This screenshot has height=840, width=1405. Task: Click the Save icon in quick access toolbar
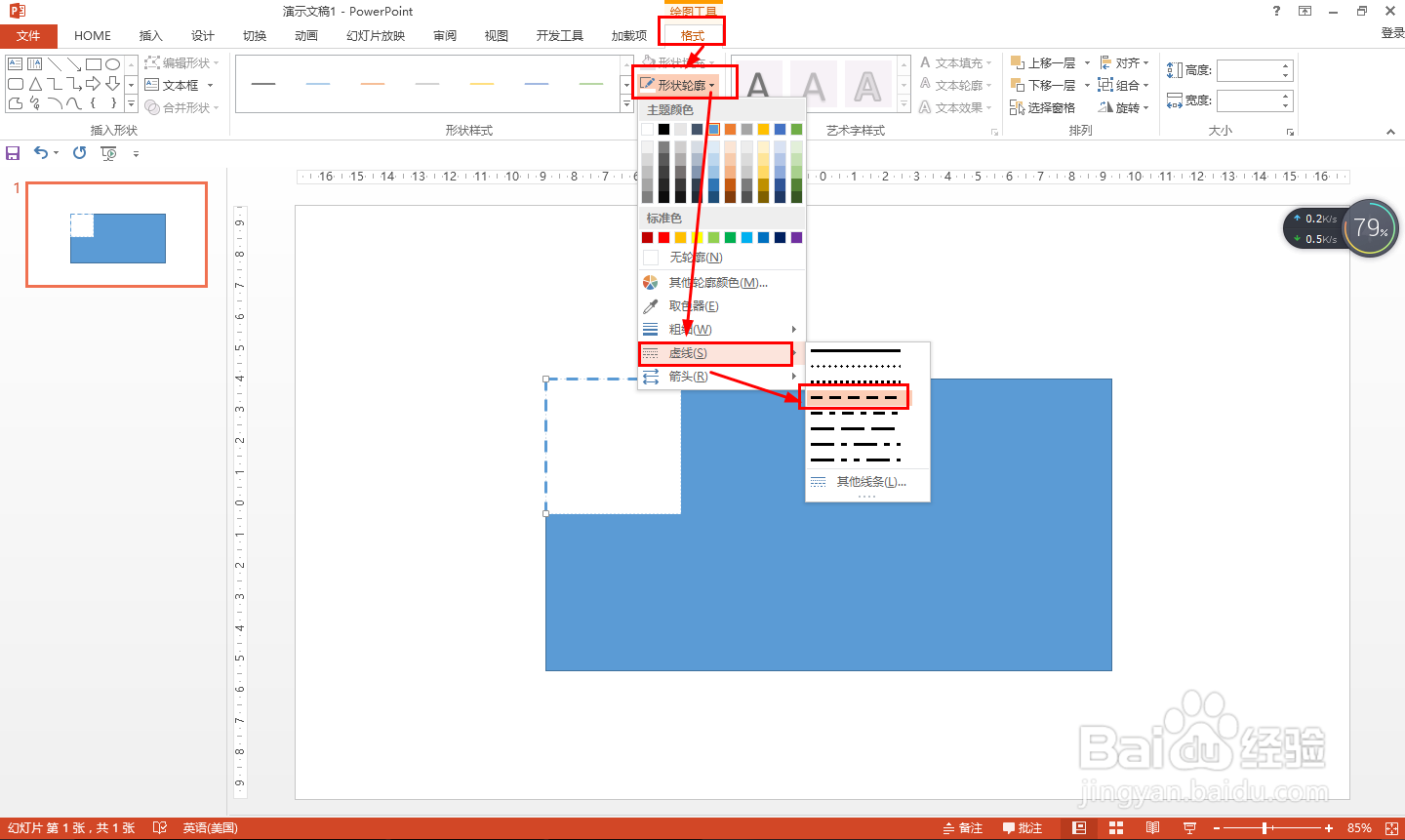(x=13, y=153)
